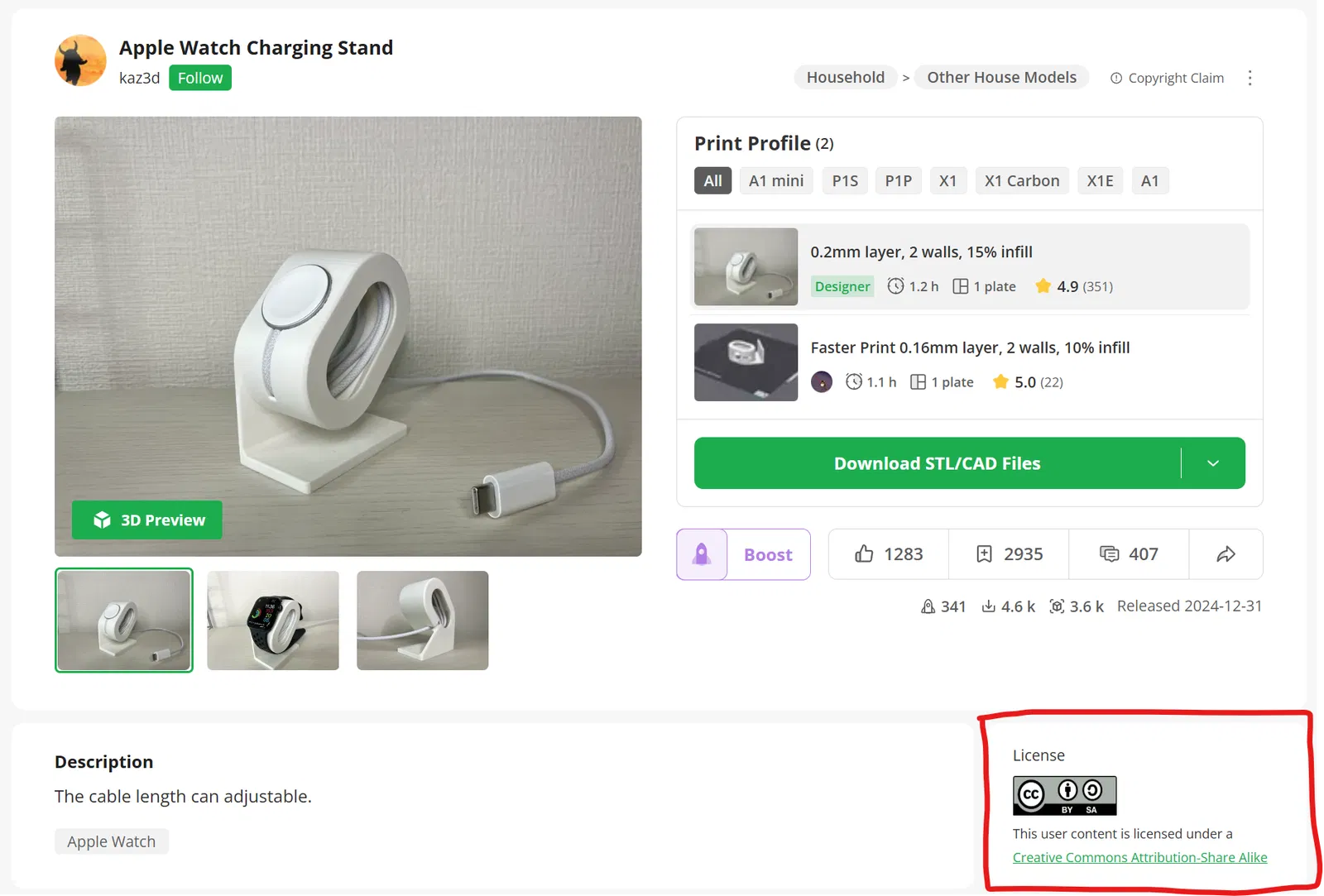The height and width of the screenshot is (896, 1324).
Task: Click the share arrow icon
Action: point(1226,554)
